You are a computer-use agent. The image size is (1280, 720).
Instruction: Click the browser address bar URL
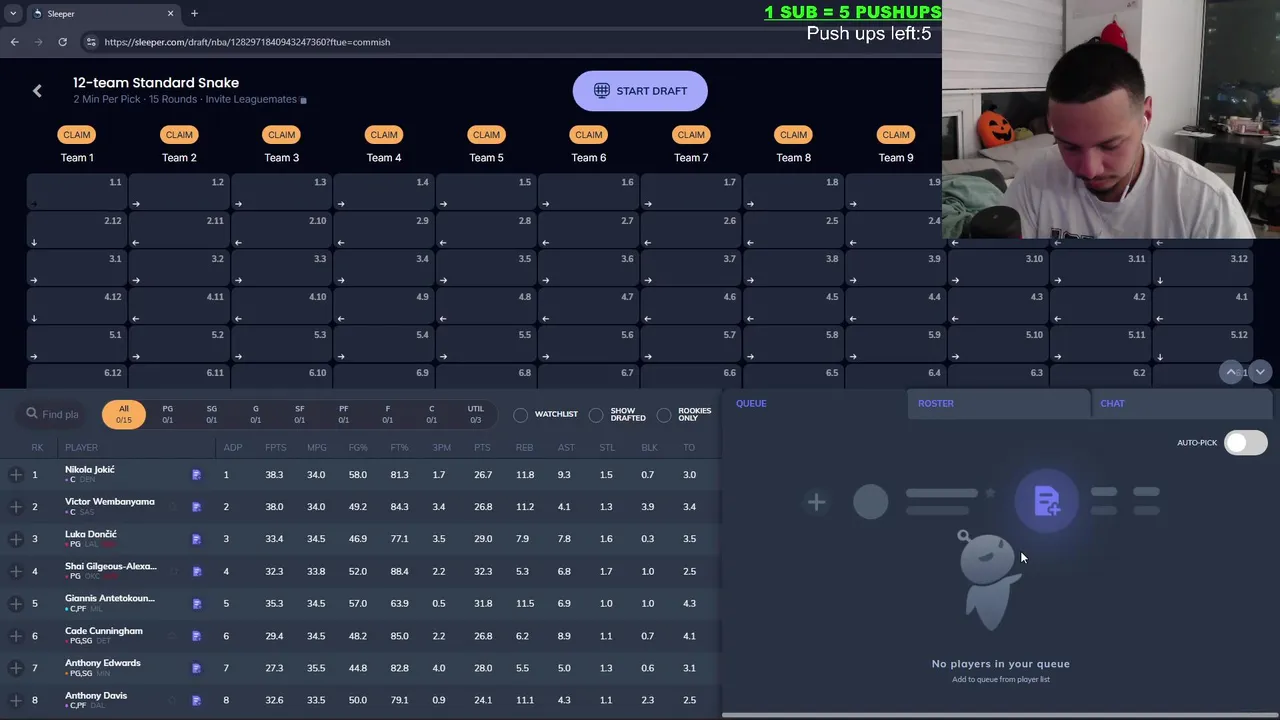pos(247,42)
